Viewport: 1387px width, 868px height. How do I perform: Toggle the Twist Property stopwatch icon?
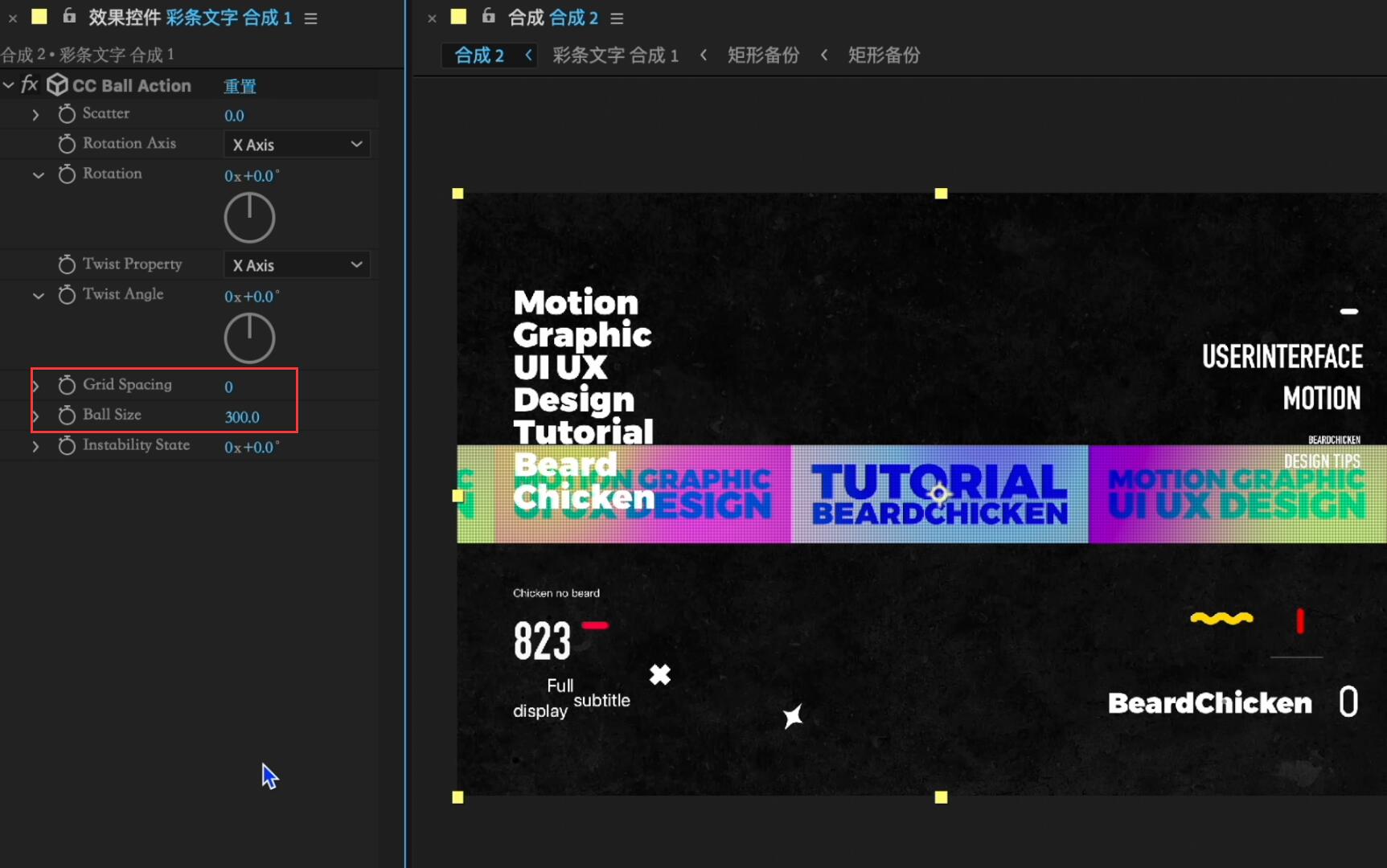[67, 264]
